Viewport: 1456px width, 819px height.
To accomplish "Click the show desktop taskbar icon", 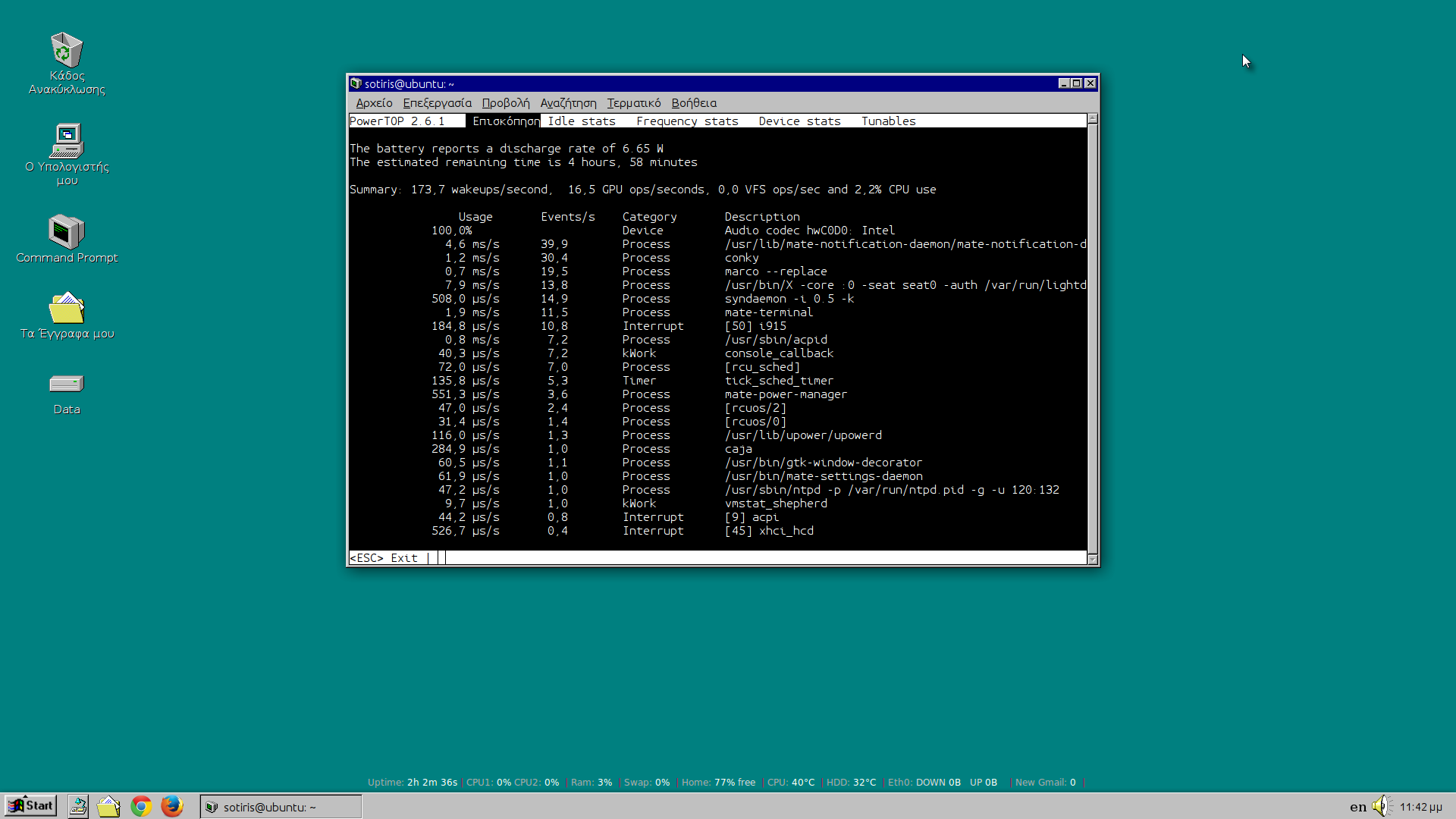I will [78, 806].
